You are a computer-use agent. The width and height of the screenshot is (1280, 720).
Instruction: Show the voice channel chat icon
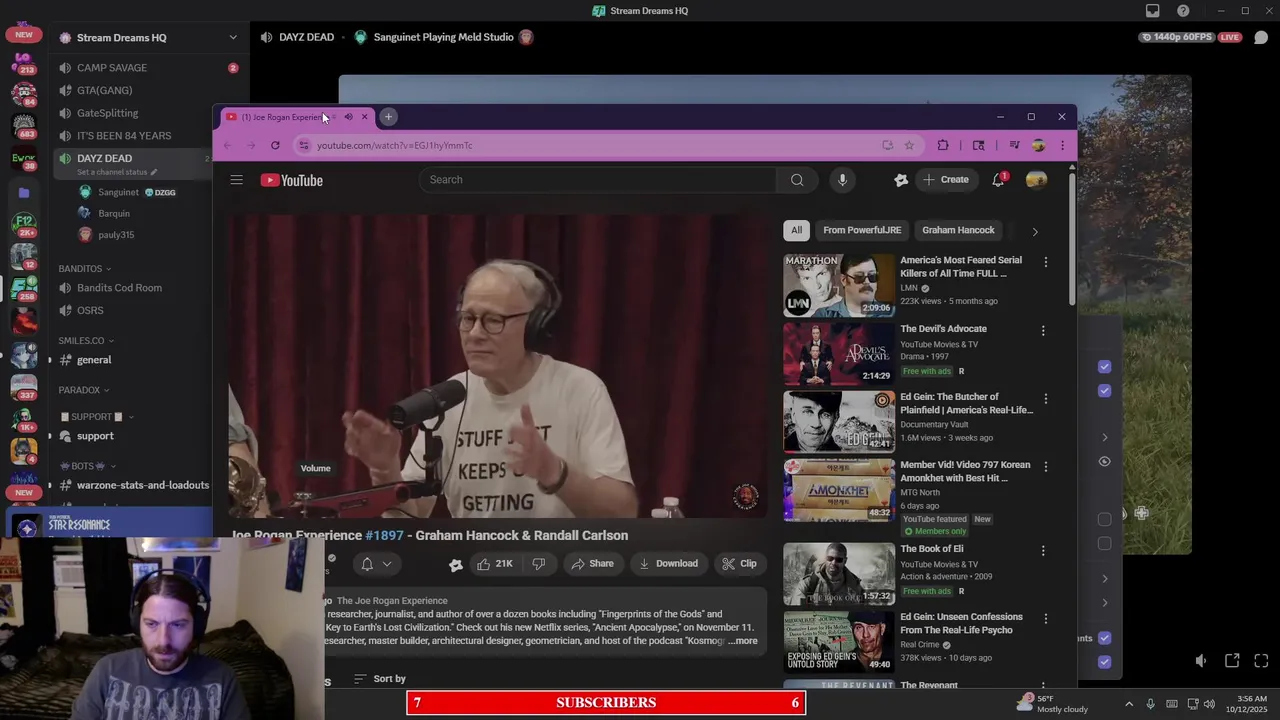tap(1261, 37)
